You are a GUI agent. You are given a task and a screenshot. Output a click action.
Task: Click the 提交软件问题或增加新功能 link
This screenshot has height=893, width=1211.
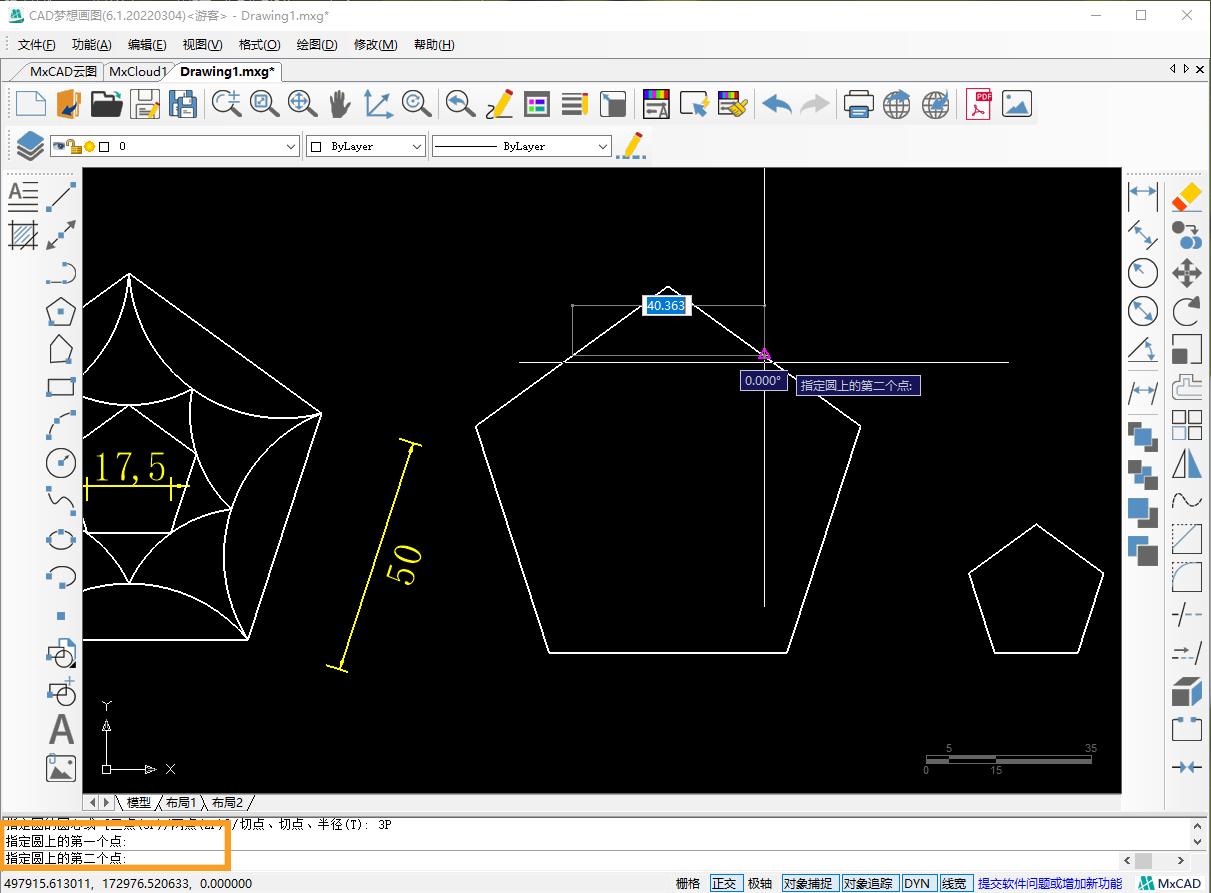[1049, 883]
